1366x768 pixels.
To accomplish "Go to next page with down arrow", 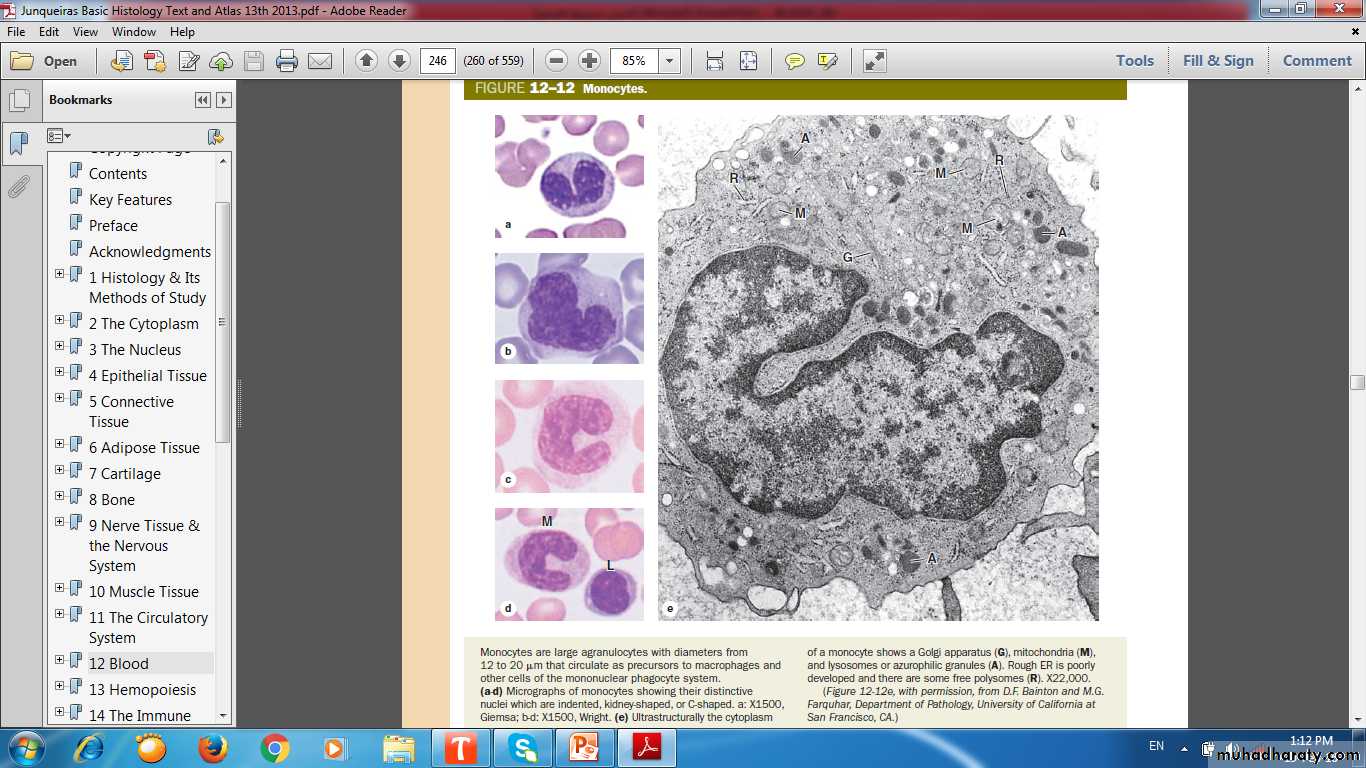I will pyautogui.click(x=399, y=61).
